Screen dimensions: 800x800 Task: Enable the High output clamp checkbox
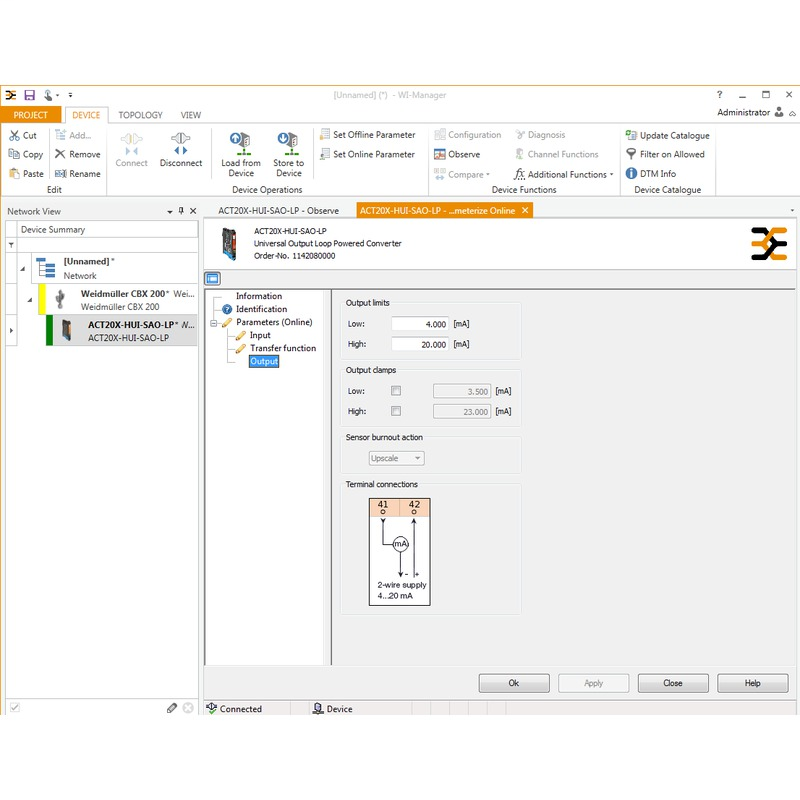tap(396, 411)
